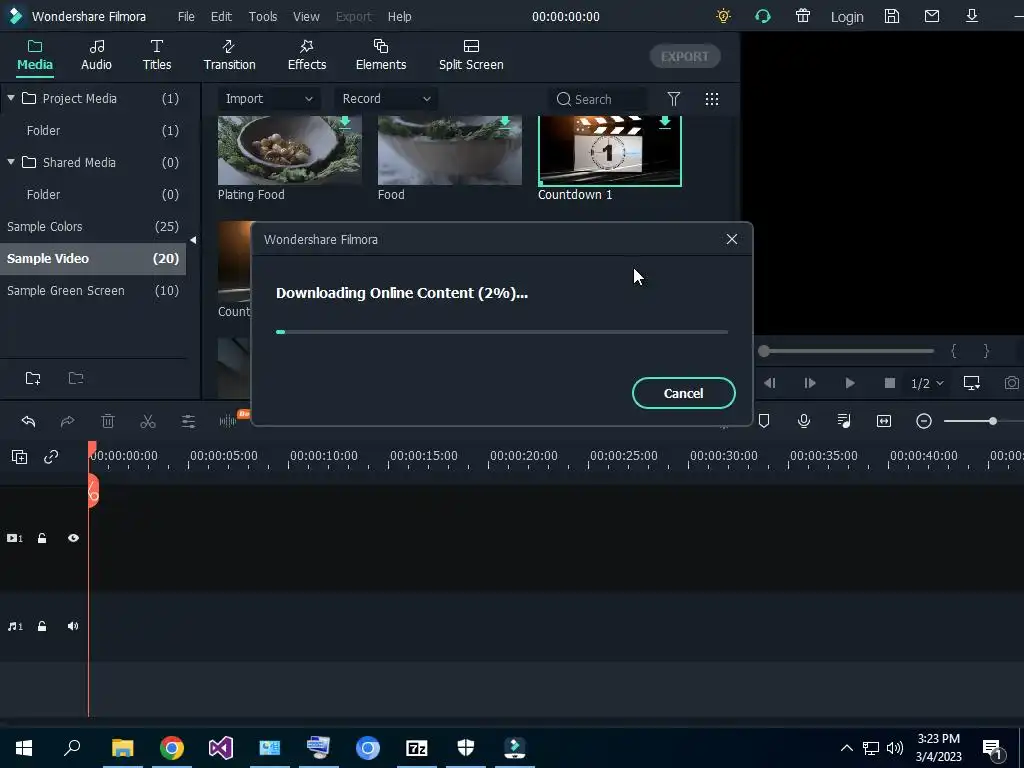Click the lightbulb tips icon
The image size is (1024, 768).
723,16
